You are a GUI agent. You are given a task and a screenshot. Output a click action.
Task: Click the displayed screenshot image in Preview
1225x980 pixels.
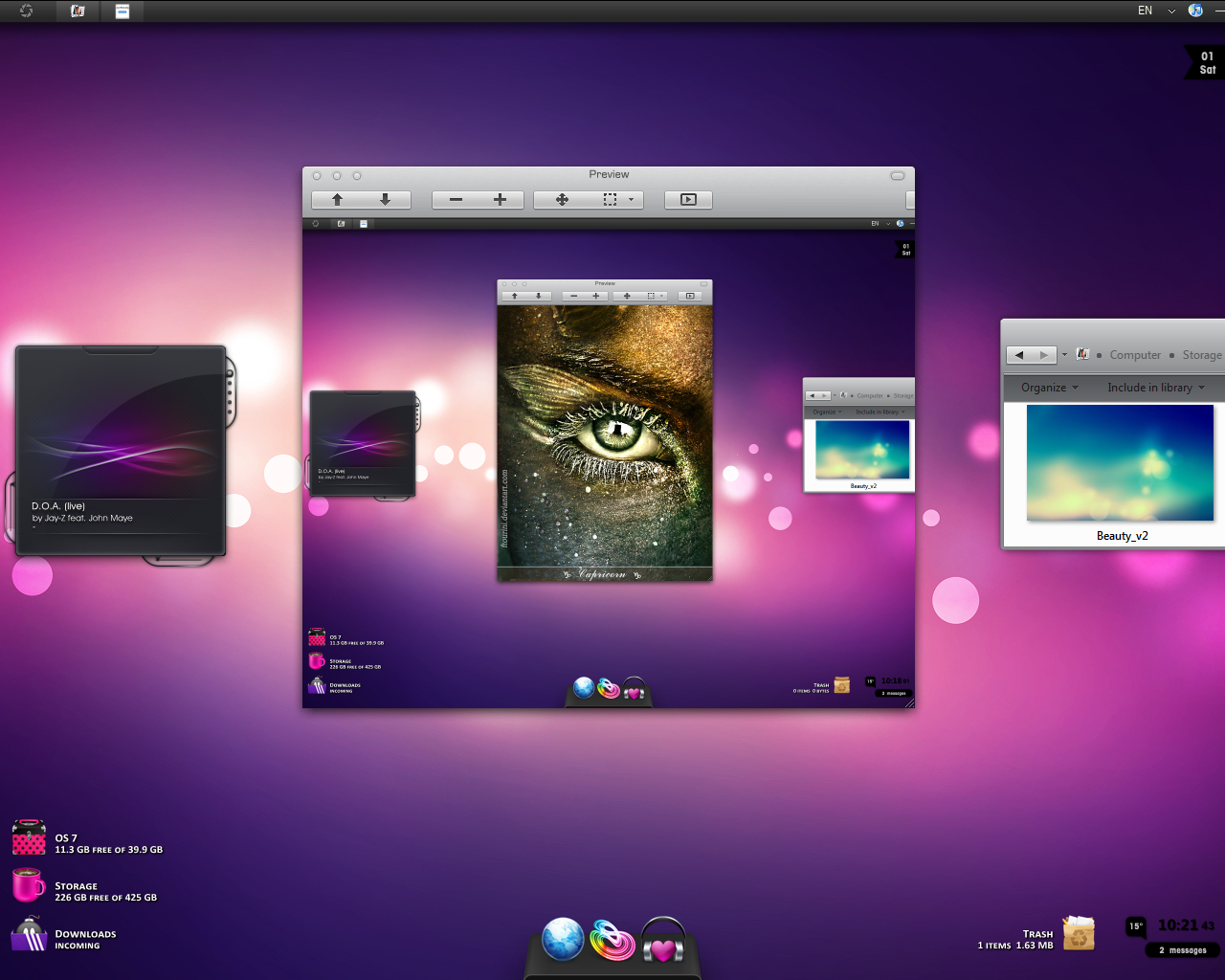point(609,463)
